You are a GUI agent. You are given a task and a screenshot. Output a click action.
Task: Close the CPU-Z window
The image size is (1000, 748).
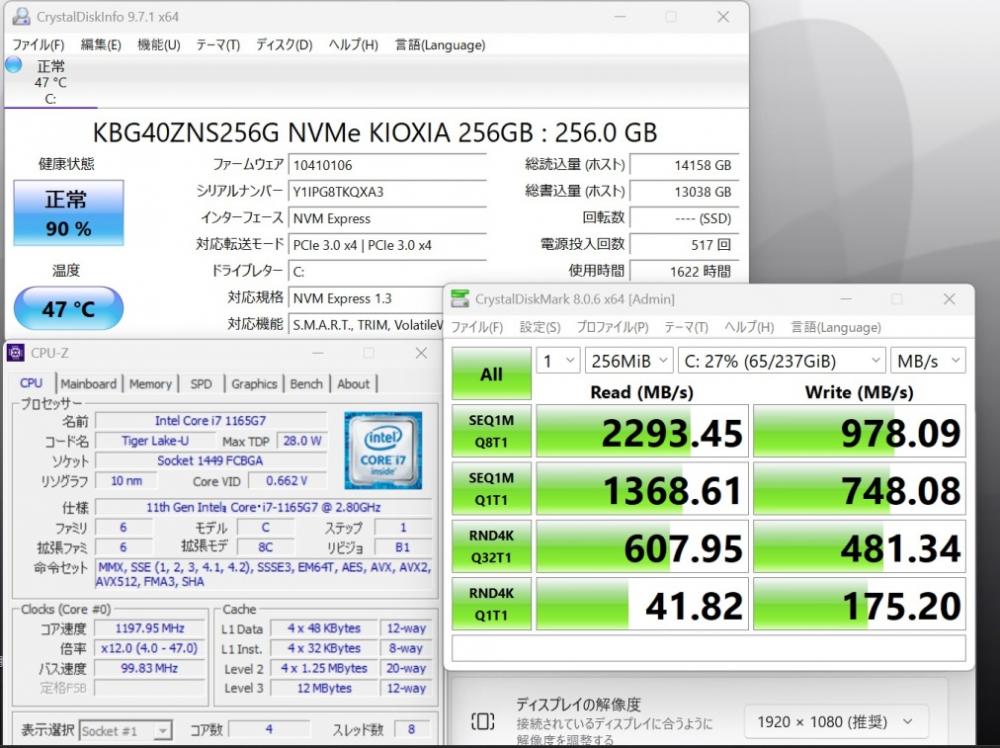click(x=421, y=353)
